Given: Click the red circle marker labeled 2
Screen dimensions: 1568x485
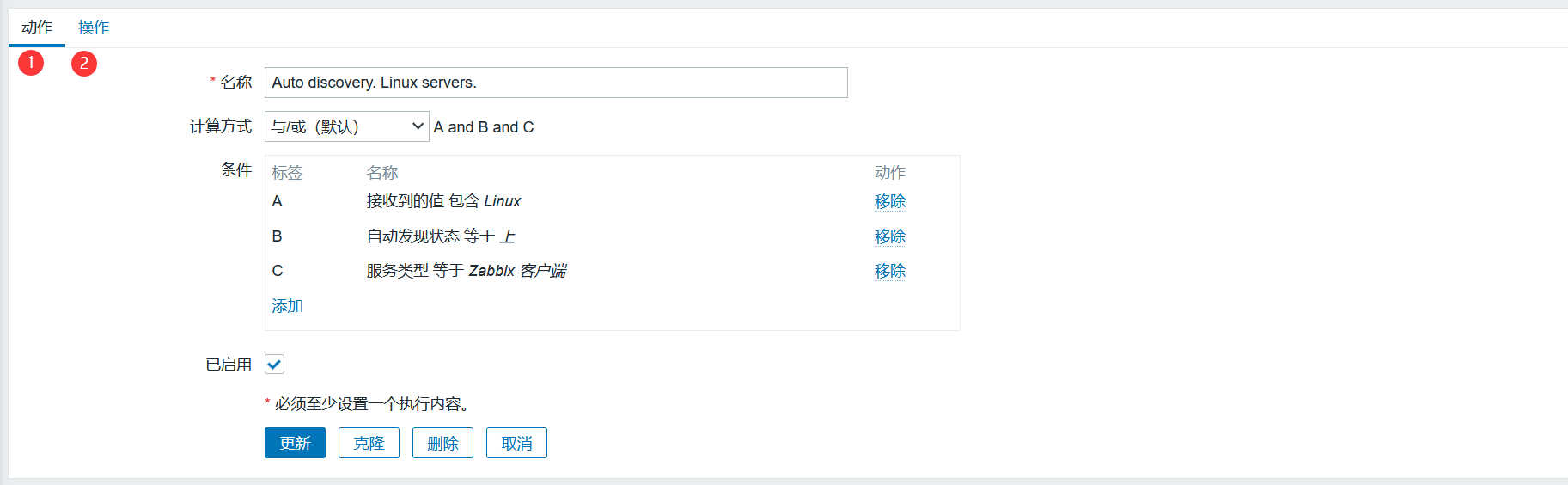Looking at the screenshot, I should click(84, 64).
